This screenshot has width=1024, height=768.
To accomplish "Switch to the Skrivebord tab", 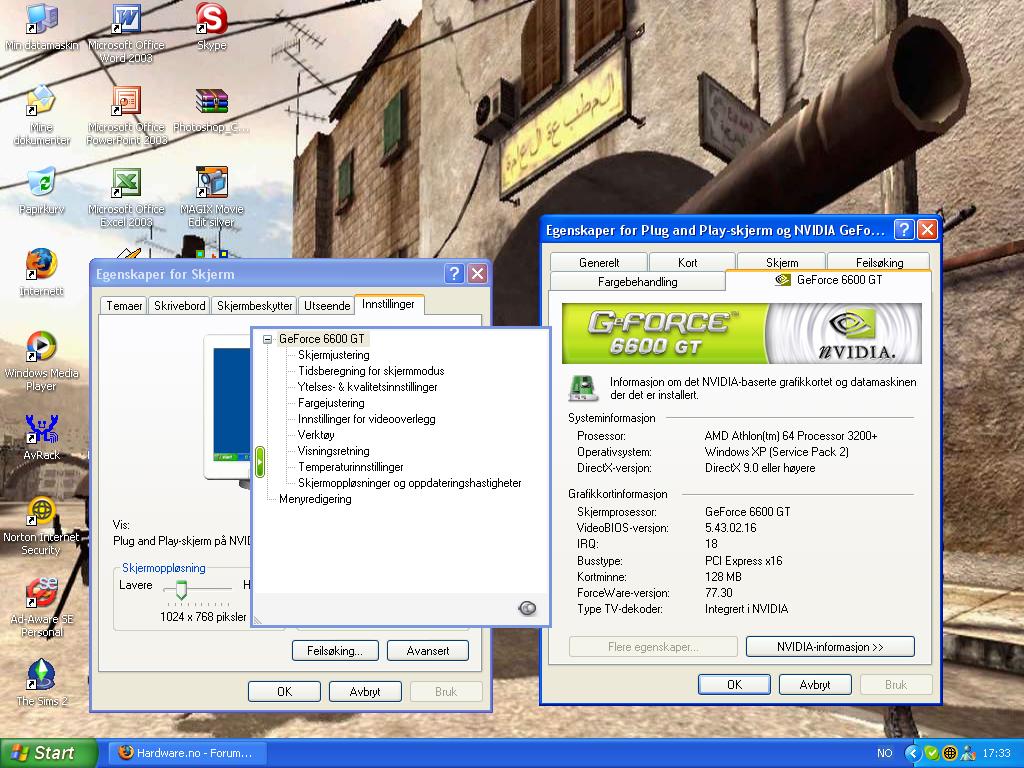I will point(180,306).
